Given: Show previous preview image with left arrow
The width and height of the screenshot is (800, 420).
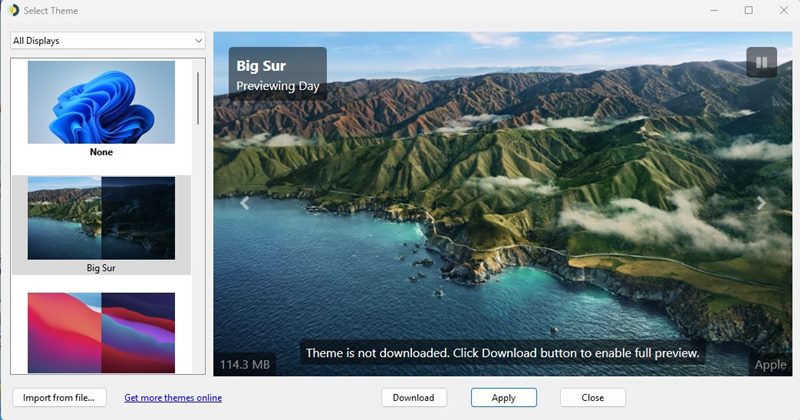Looking at the screenshot, I should 245,203.
